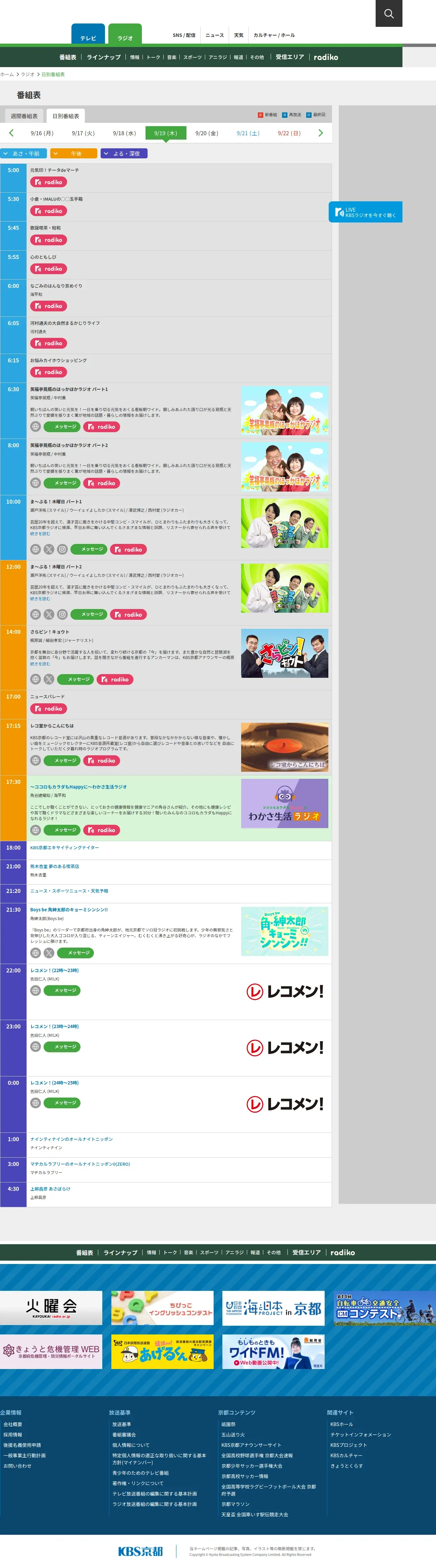Select date 9/20 (金)
The width and height of the screenshot is (436, 1568).
coord(207,133)
